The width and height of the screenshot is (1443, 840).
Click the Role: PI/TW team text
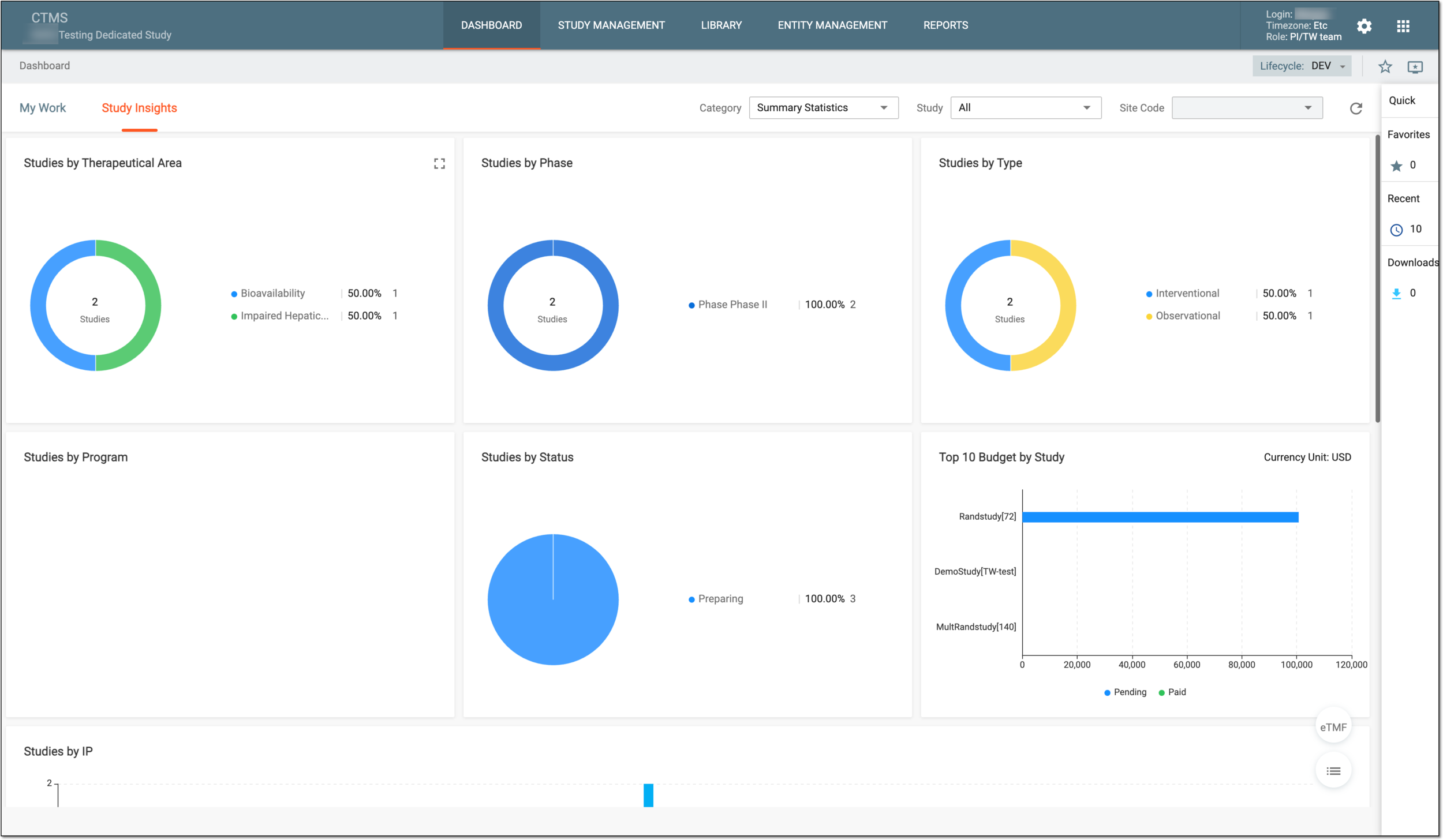[1303, 37]
